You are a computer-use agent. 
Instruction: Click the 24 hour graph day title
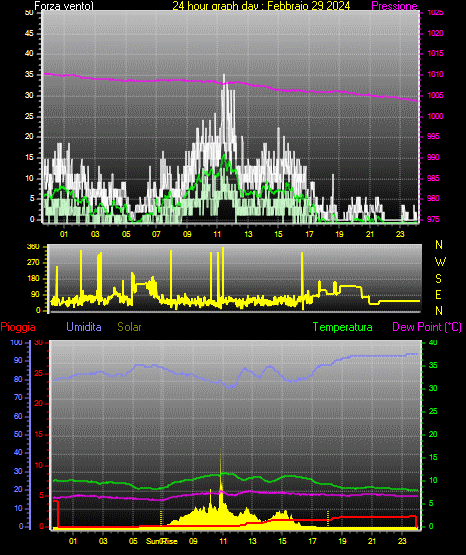pos(261,6)
